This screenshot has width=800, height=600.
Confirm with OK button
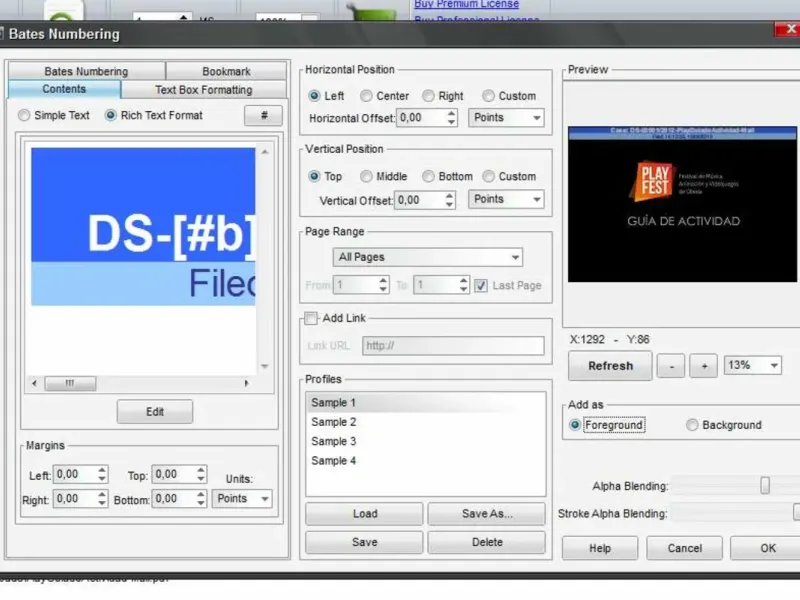pos(767,548)
